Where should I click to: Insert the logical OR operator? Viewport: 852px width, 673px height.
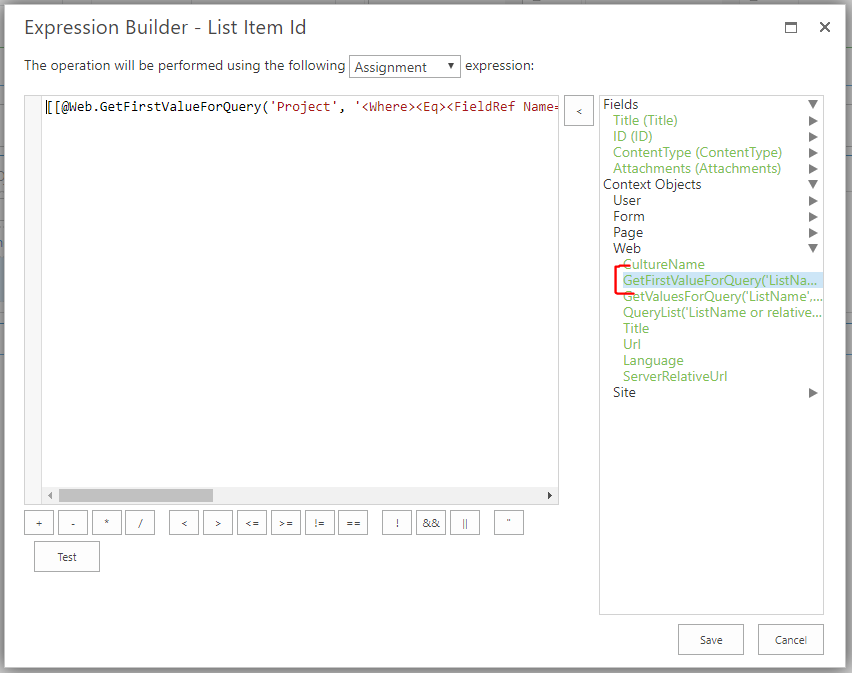coord(465,522)
